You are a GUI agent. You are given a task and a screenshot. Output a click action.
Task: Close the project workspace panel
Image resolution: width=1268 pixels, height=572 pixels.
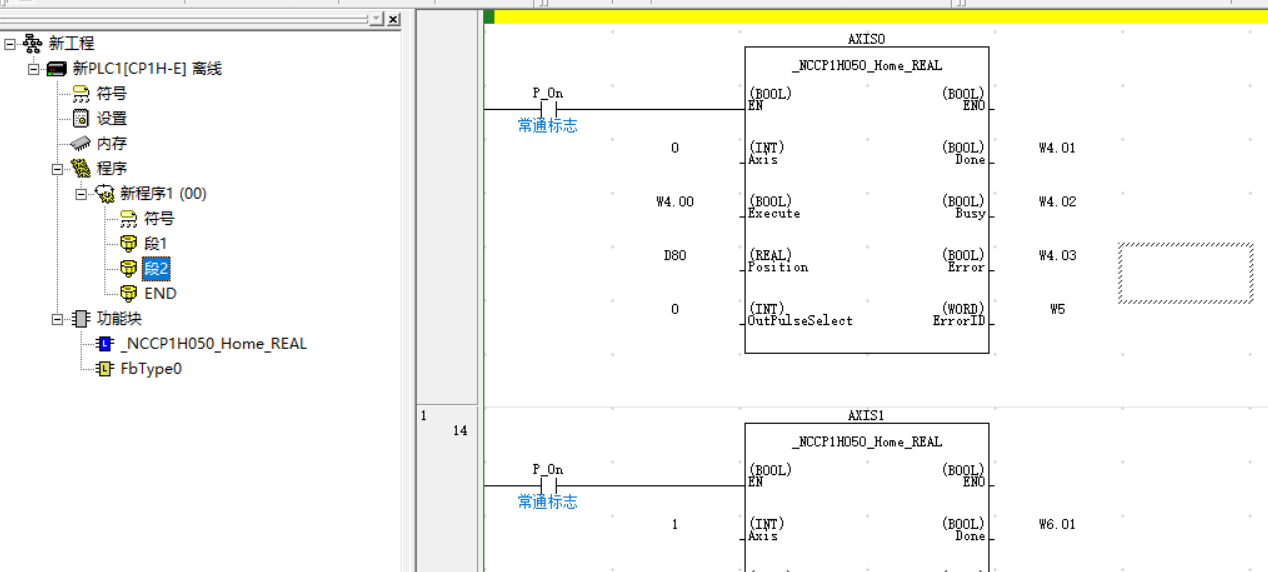pos(393,19)
